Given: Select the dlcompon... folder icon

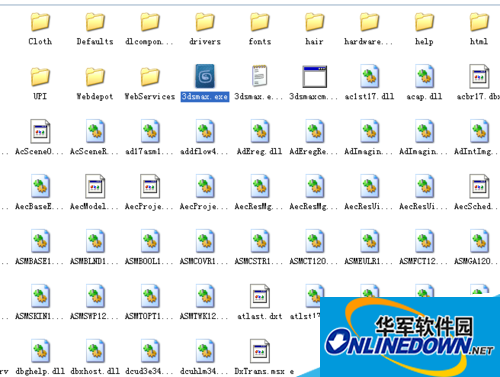Looking at the screenshot, I should [150, 22].
